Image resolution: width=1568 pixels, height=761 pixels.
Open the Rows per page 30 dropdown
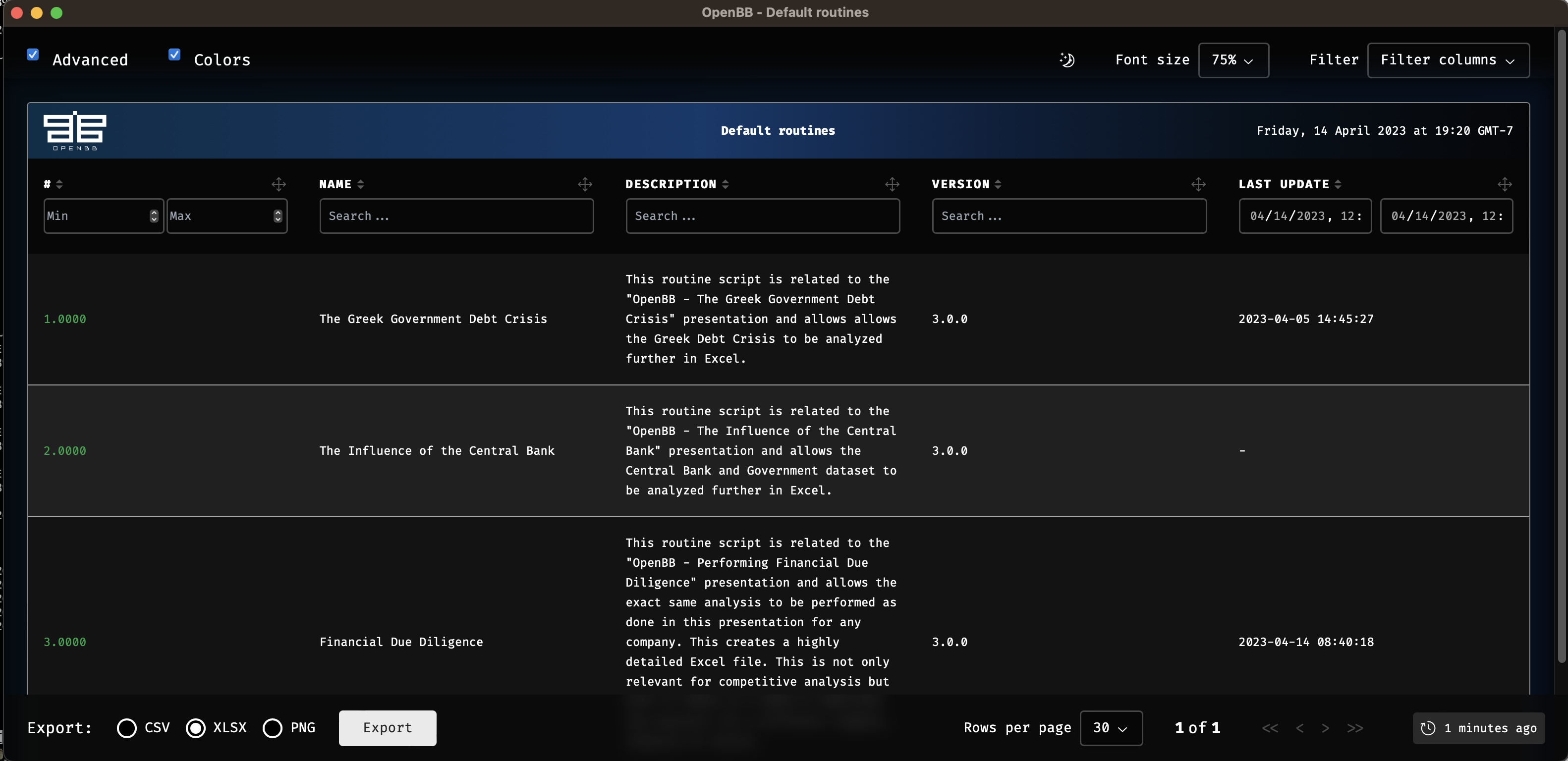tap(1111, 728)
